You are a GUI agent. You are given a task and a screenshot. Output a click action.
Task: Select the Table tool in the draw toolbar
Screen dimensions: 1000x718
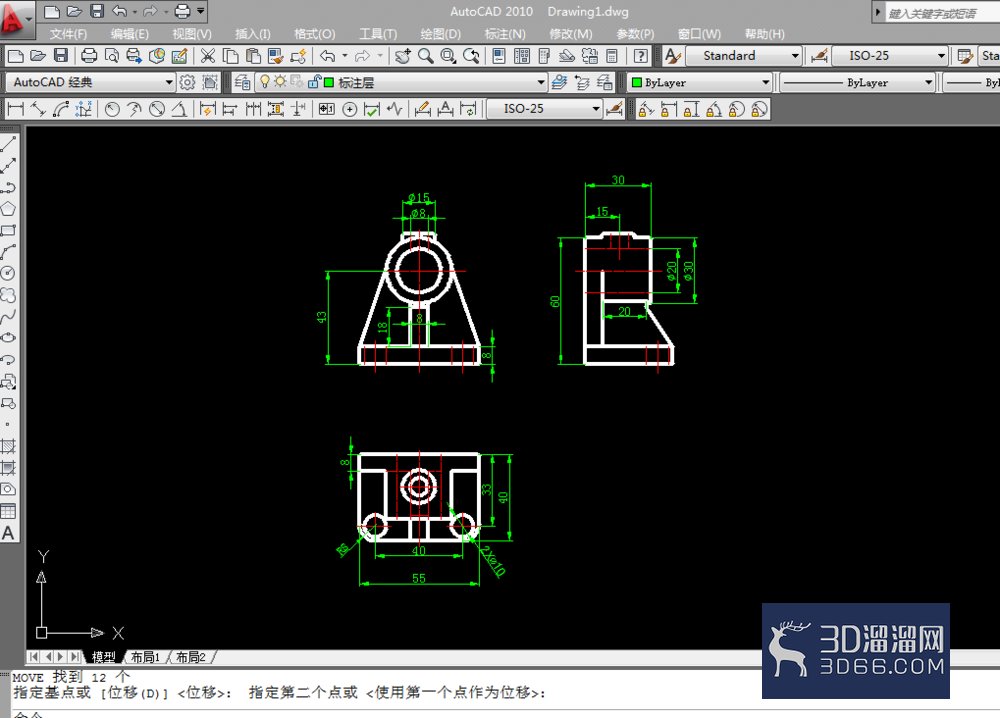coord(8,511)
